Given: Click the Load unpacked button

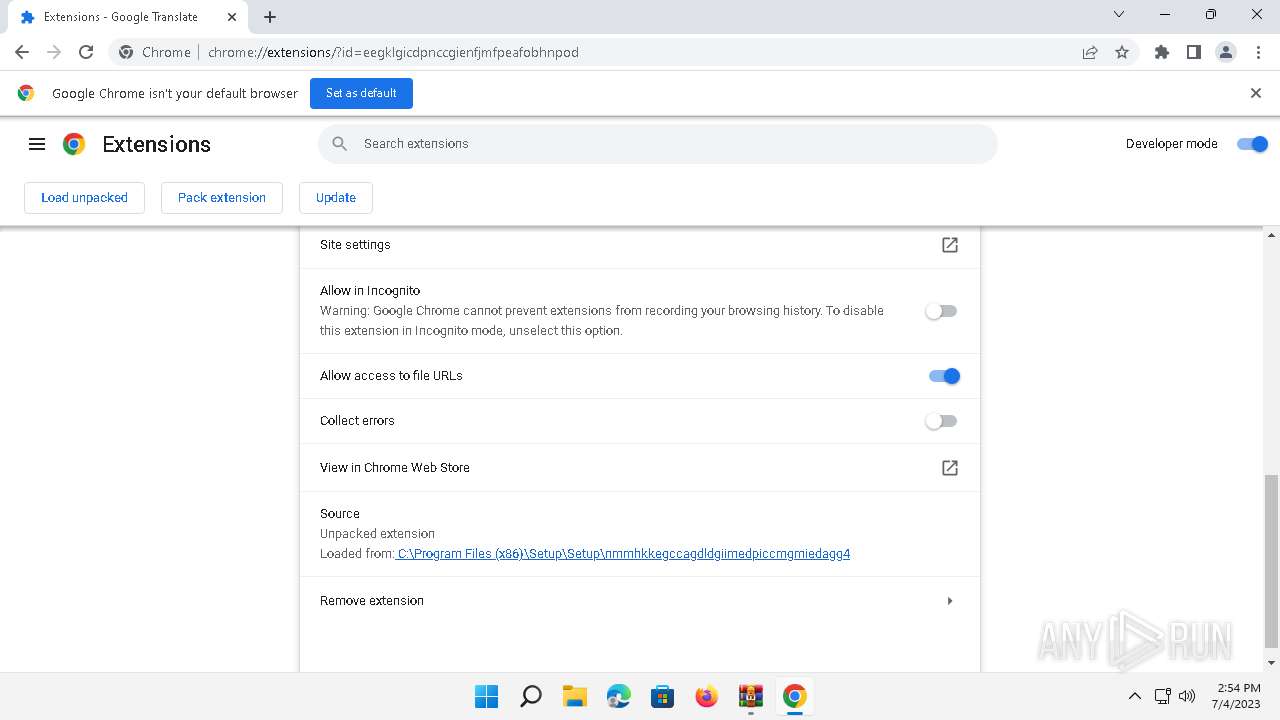Looking at the screenshot, I should click(x=84, y=198).
